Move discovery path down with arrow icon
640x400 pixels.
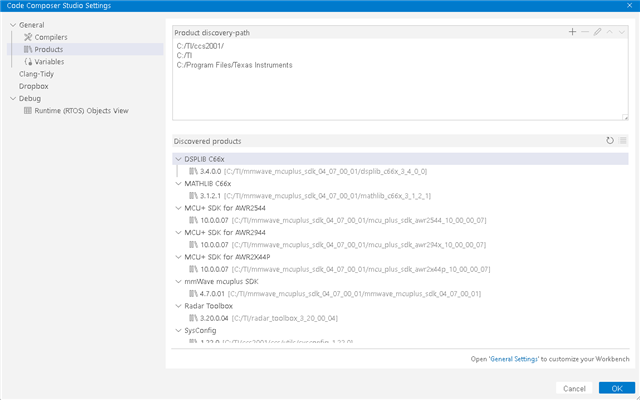click(x=622, y=32)
